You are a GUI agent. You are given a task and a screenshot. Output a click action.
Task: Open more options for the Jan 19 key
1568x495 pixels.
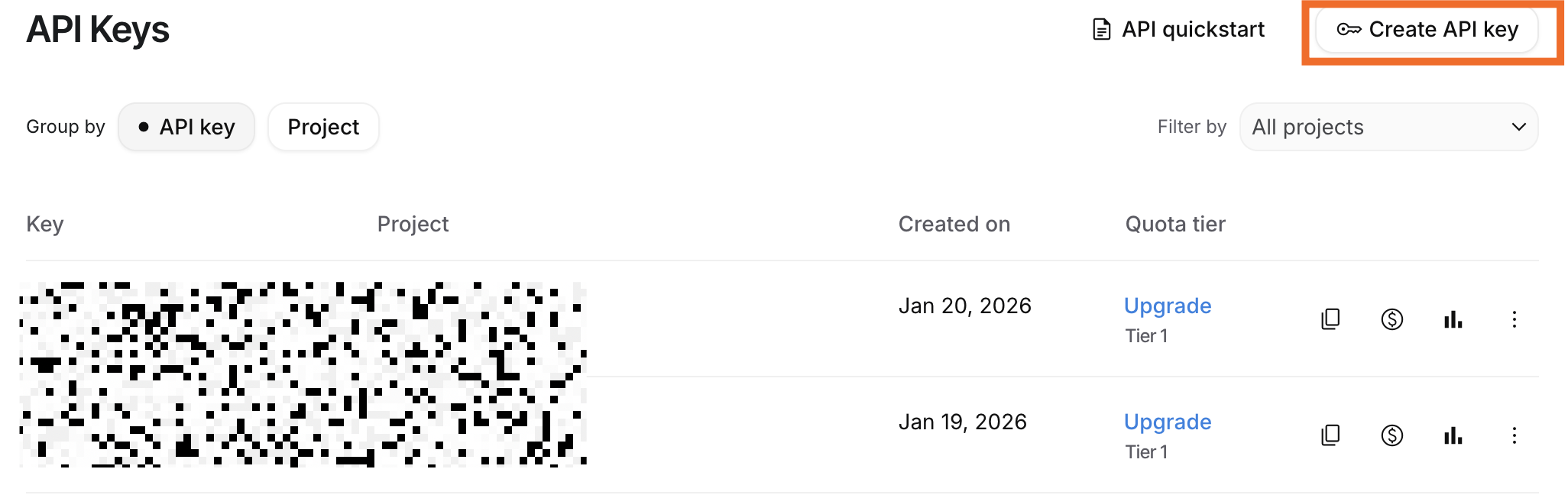(1514, 435)
